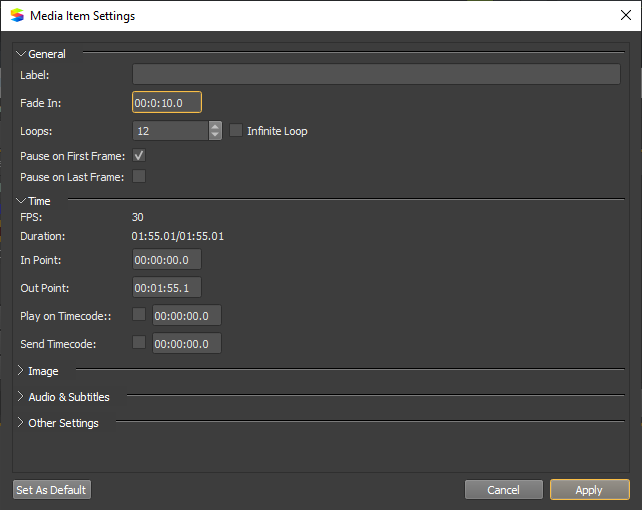This screenshot has height=510, width=642.
Task: Enable Pause on Last Frame checkbox
Action: [x=139, y=176]
